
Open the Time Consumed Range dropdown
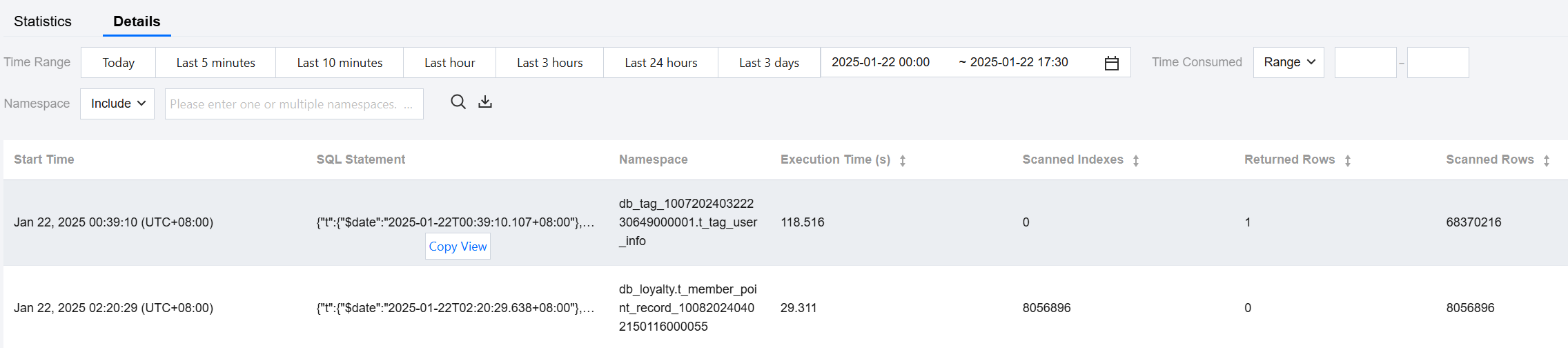(1288, 62)
